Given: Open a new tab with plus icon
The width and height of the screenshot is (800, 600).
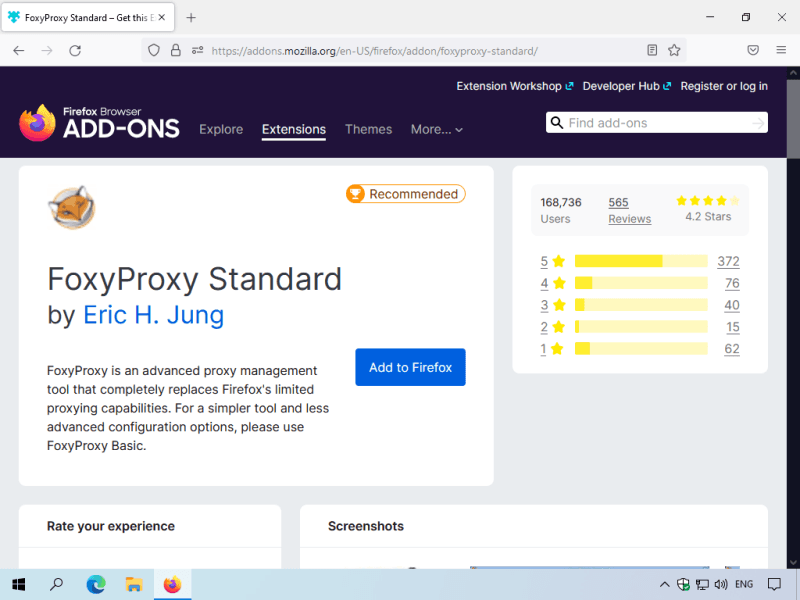Looking at the screenshot, I should tap(191, 17).
